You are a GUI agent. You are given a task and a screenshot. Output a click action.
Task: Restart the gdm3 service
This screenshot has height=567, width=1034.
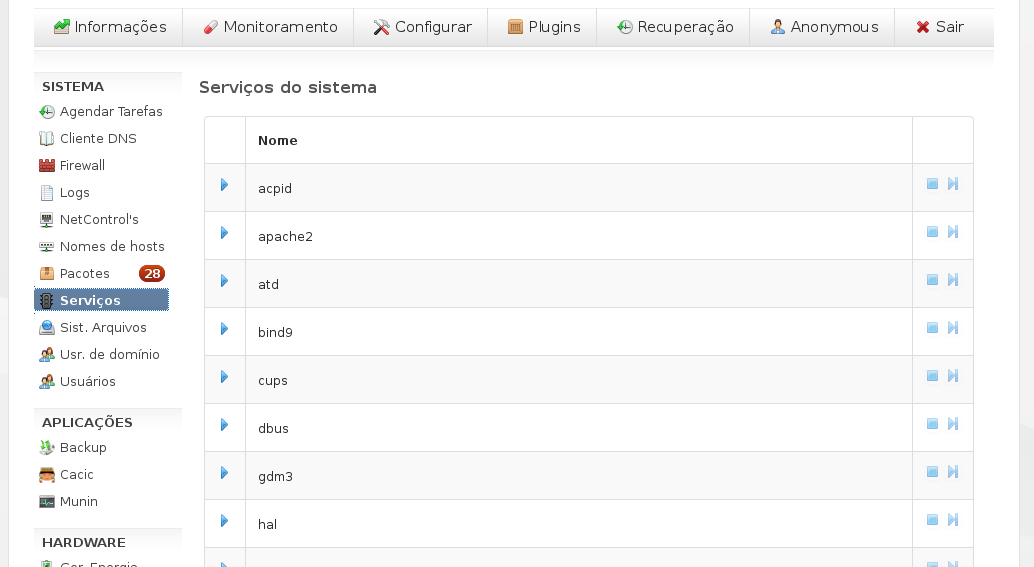[953, 472]
